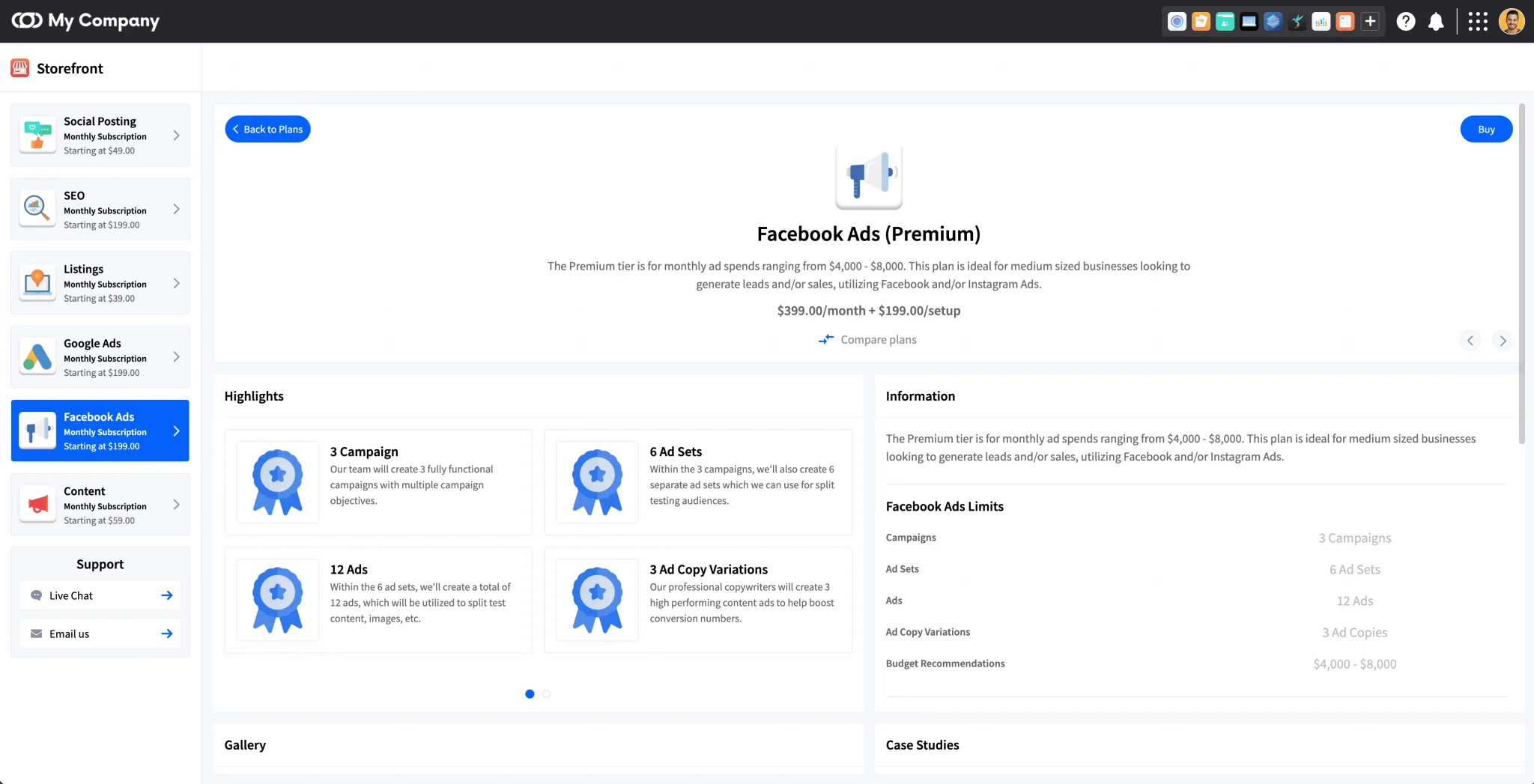Click the $399.00/month + $199.00/setup price
The width and height of the screenshot is (1534, 784).
[x=869, y=310]
